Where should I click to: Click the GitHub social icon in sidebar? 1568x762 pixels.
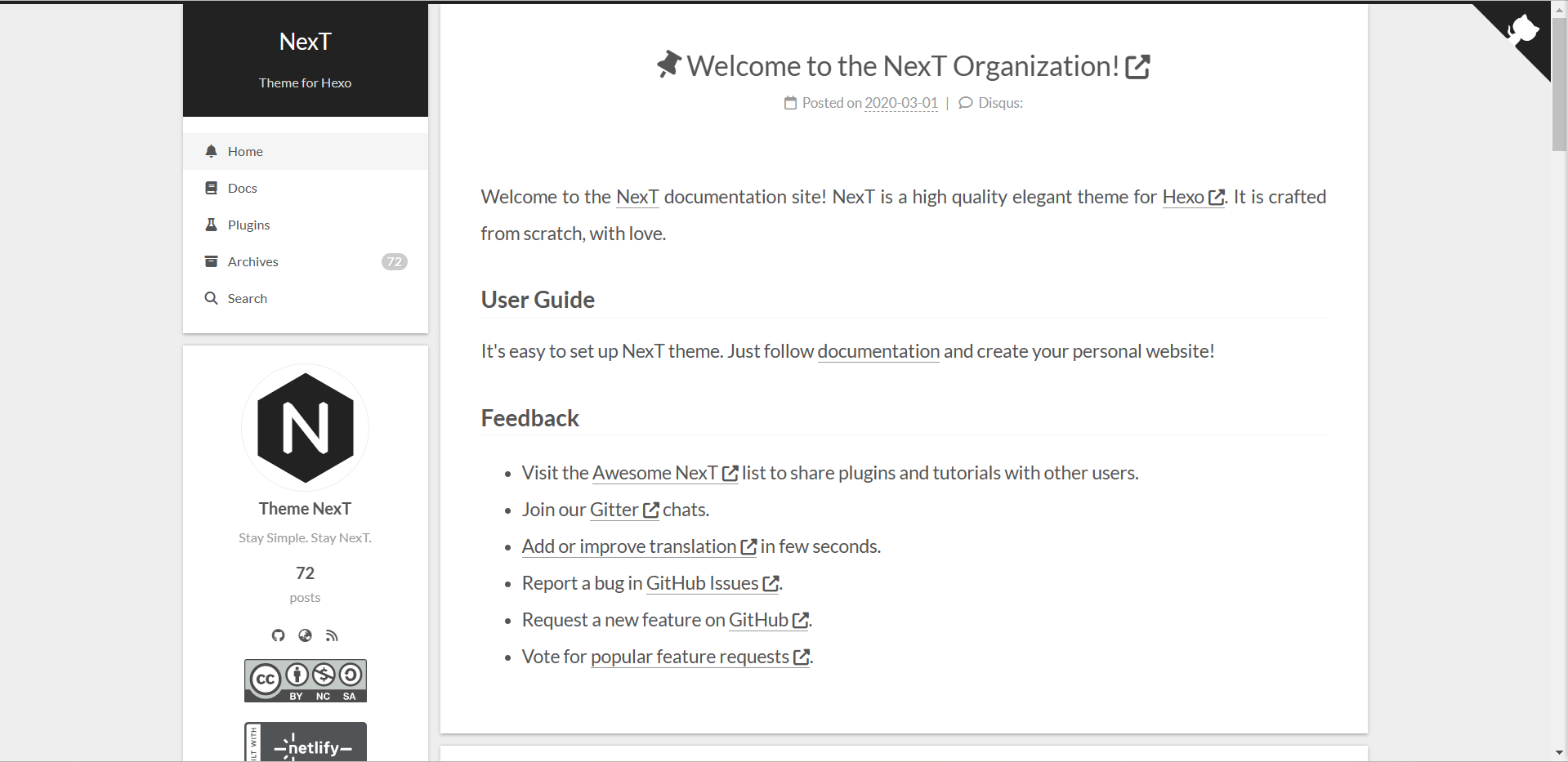click(x=279, y=635)
